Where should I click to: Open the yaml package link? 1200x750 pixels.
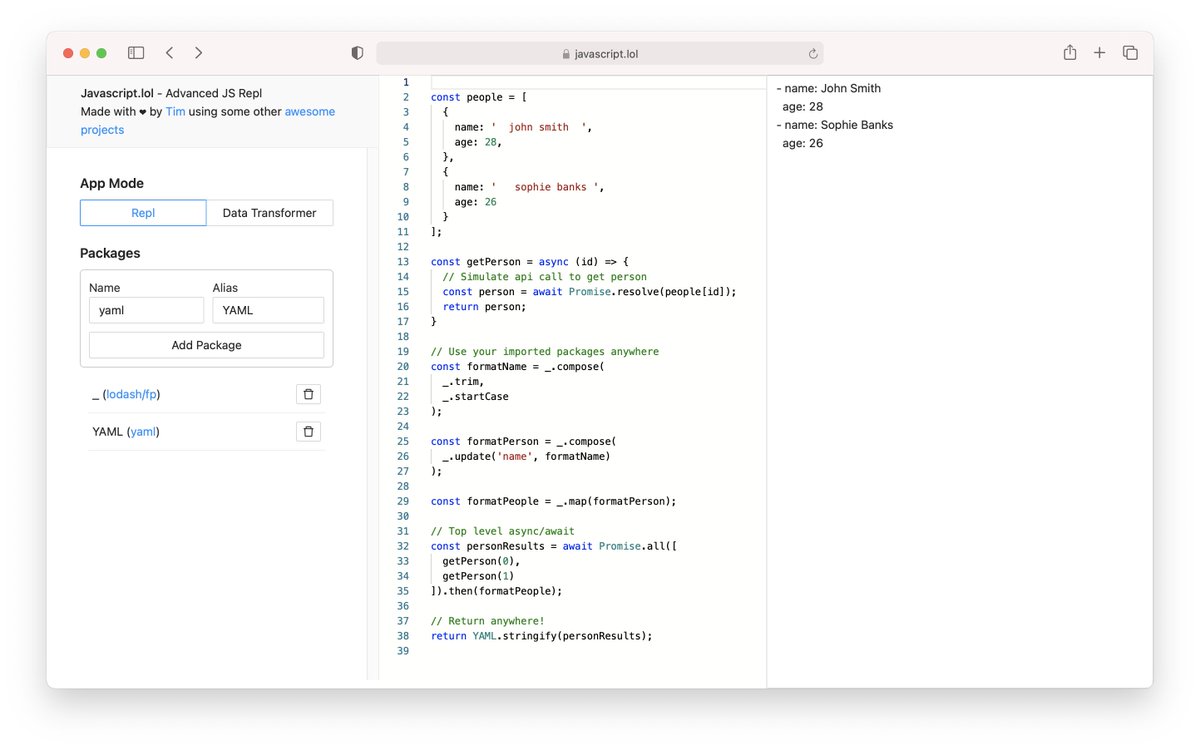pos(143,432)
